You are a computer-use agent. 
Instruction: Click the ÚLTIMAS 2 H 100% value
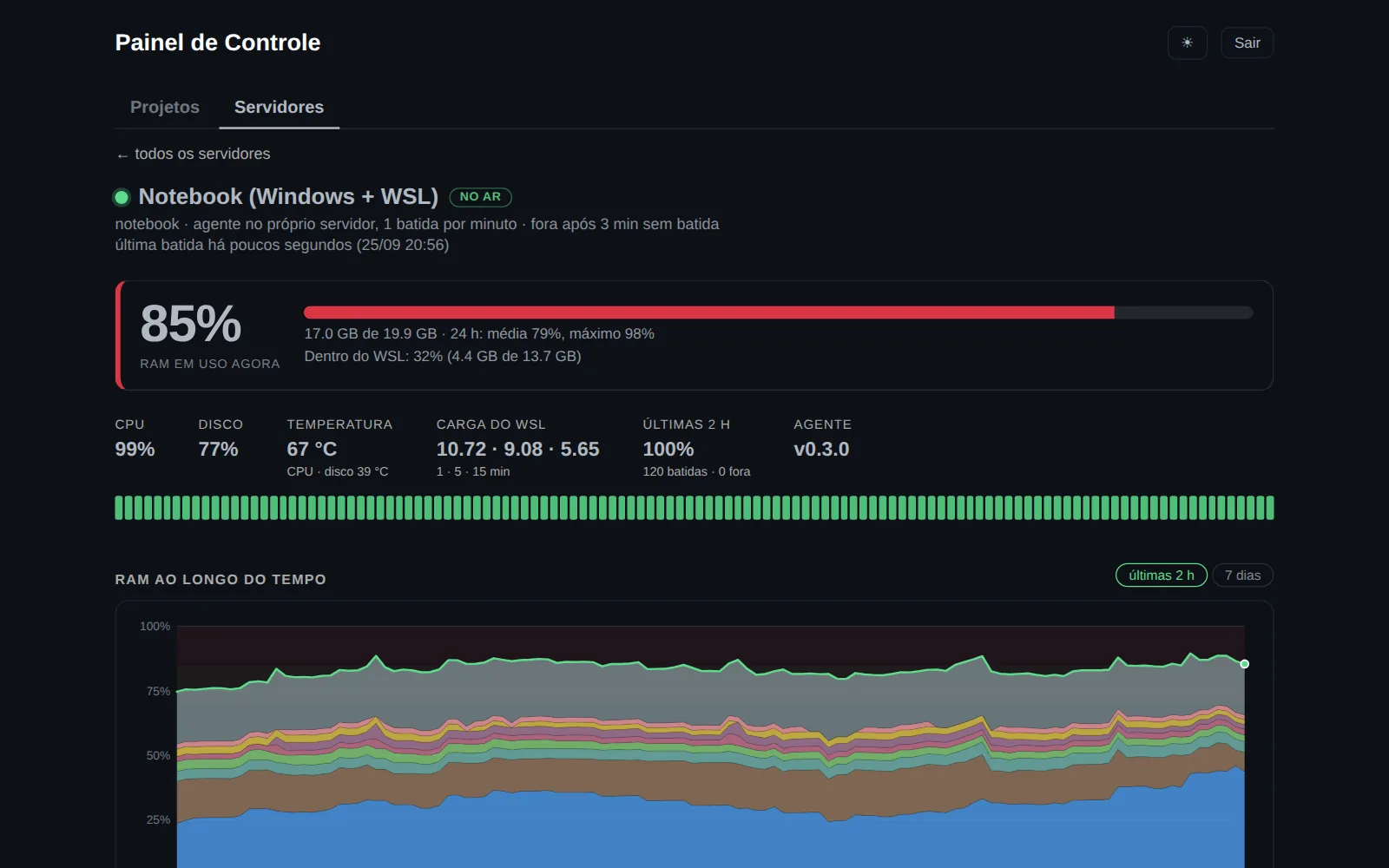[668, 450]
